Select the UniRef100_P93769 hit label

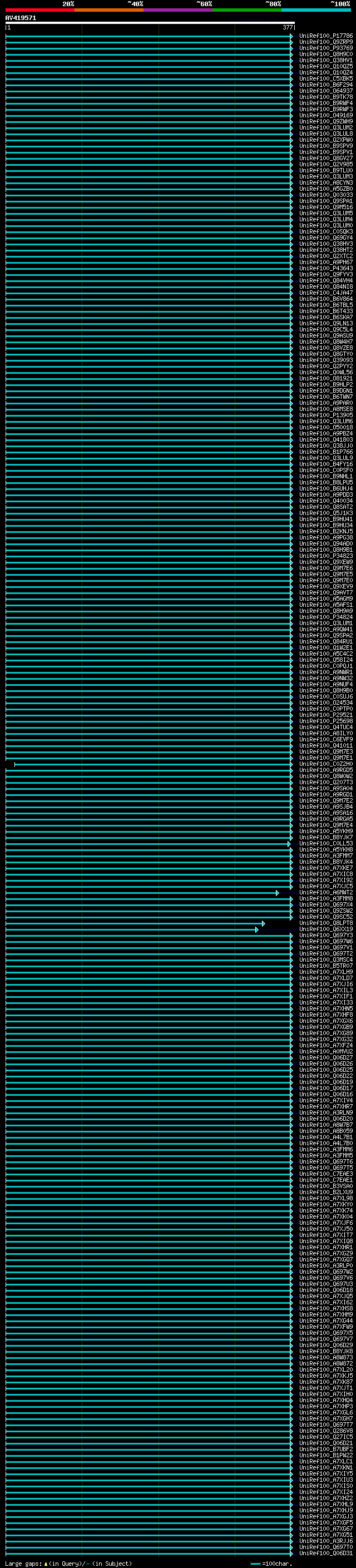click(326, 48)
